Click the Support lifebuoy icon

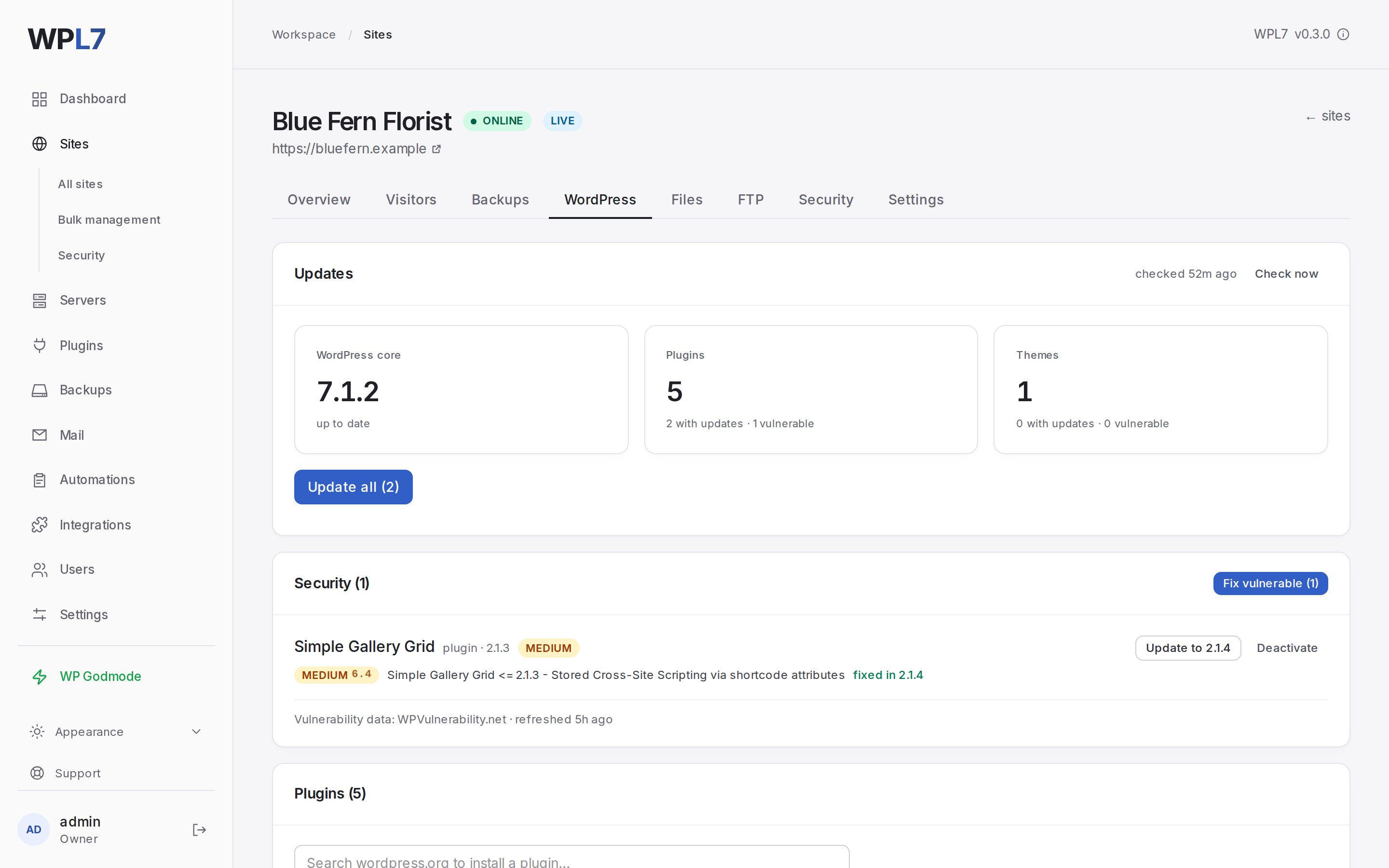pyautogui.click(x=37, y=773)
